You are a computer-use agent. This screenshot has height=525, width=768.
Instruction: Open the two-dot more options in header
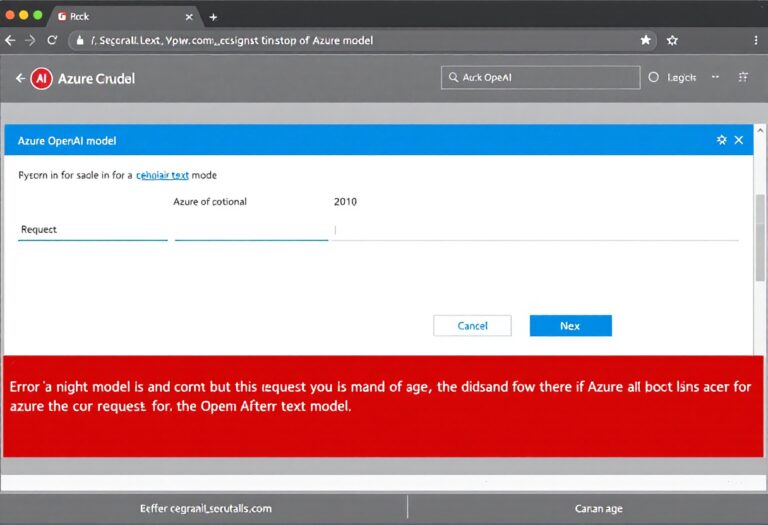pos(716,77)
